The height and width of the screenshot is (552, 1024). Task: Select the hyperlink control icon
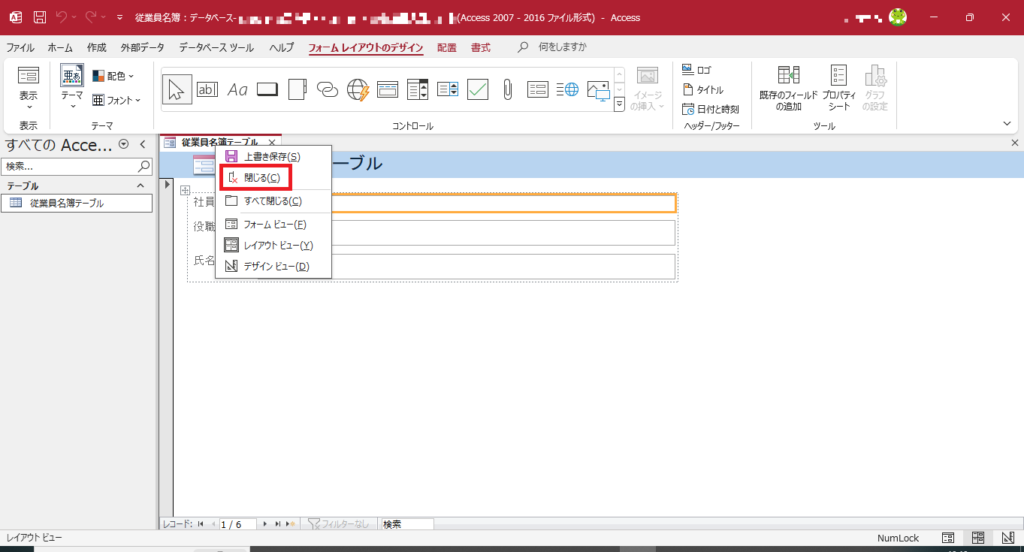(328, 89)
